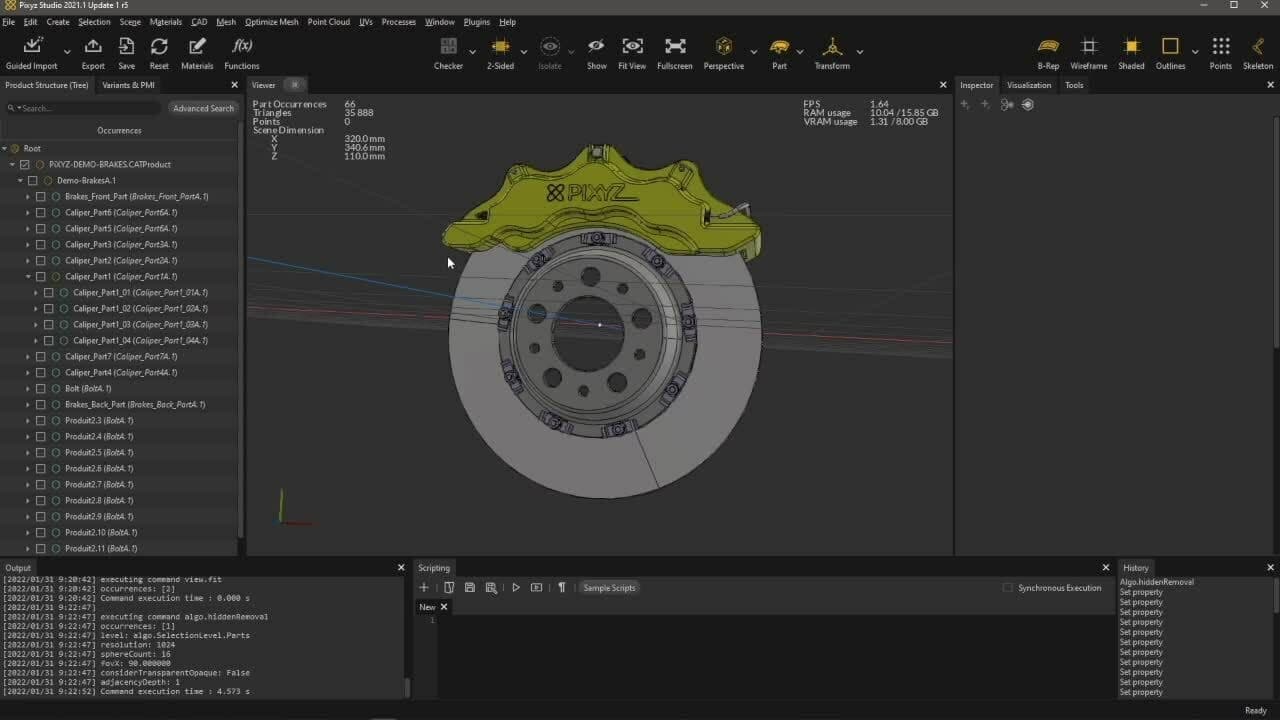Collapse the Root tree node
This screenshot has width=1280, height=720.
coord(5,148)
